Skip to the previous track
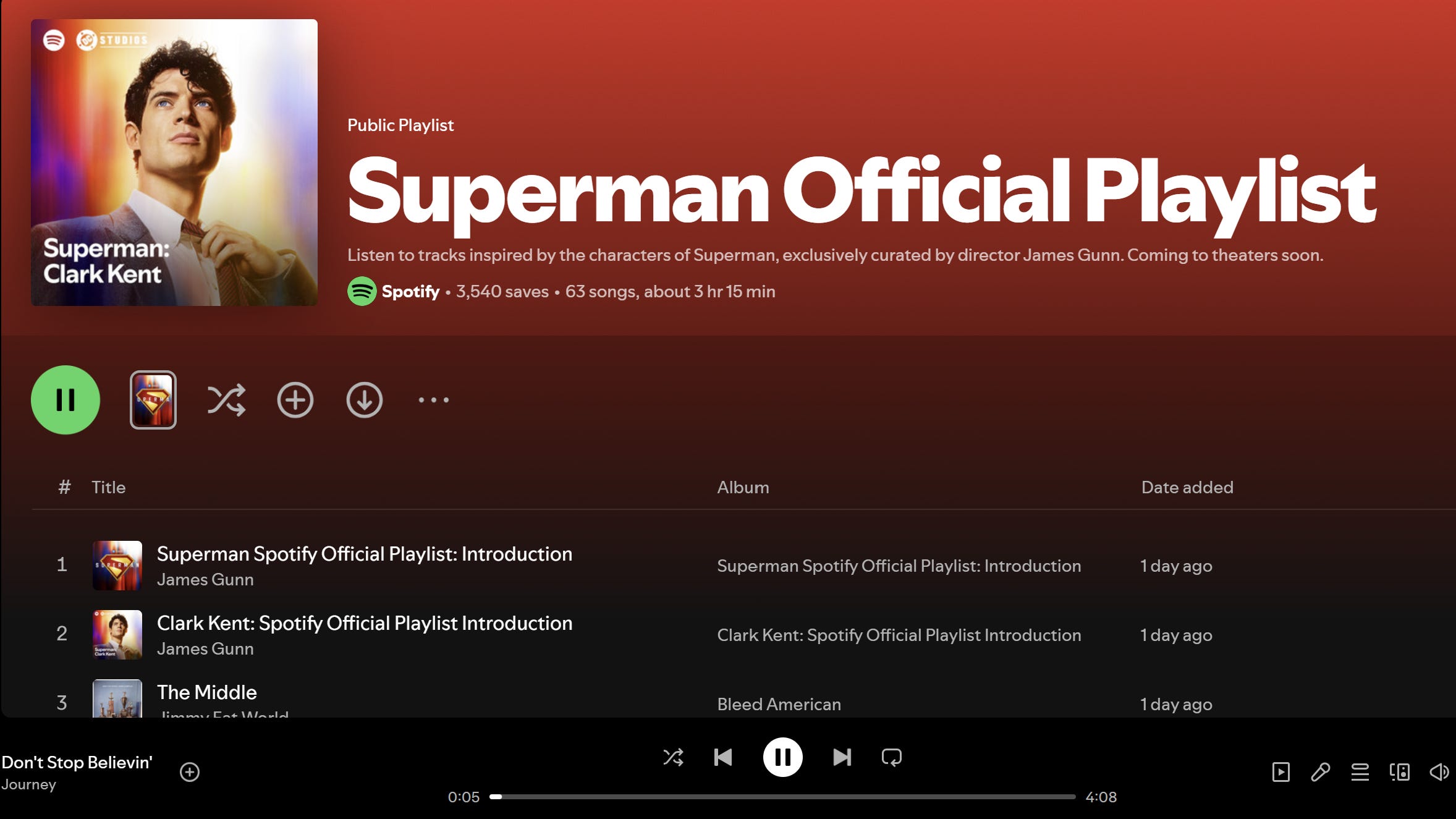 [723, 757]
